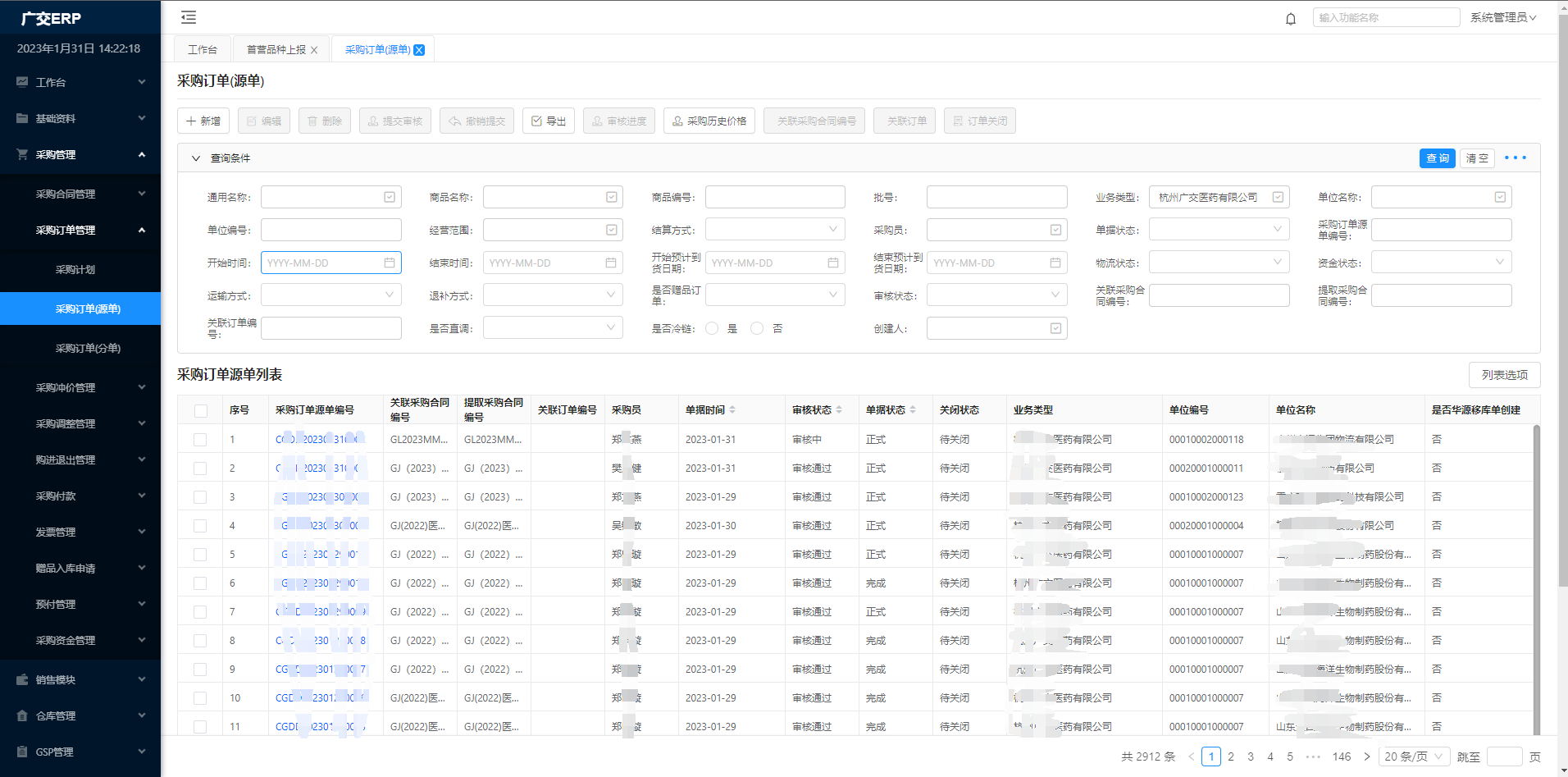Click the 跳至 page number input
1568x777 pixels.
pos(1504,756)
